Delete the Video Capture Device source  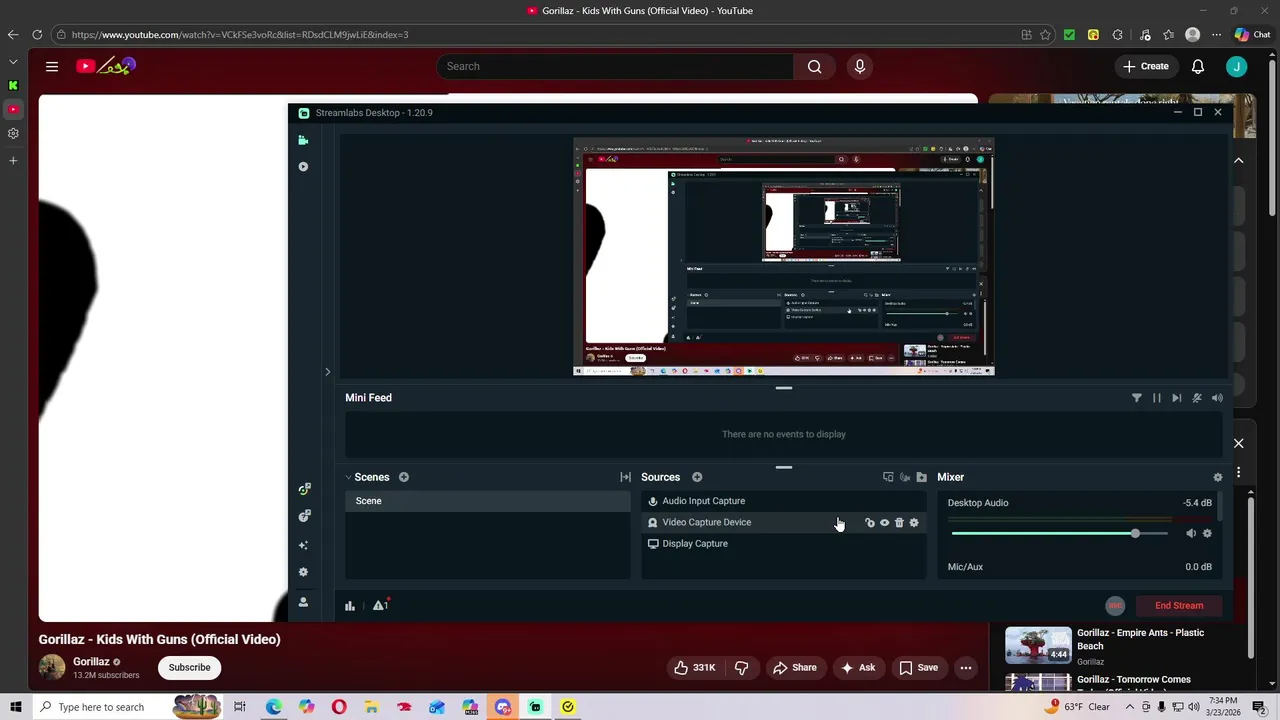point(899,523)
